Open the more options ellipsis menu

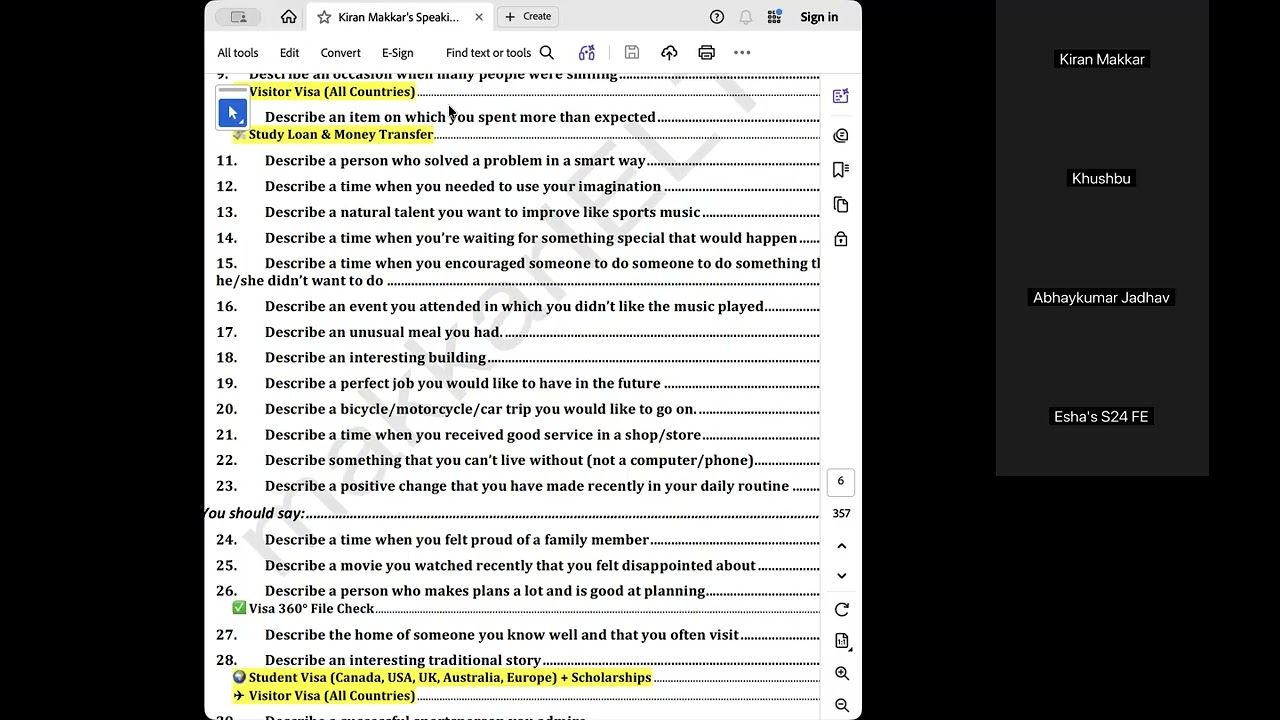(x=742, y=53)
